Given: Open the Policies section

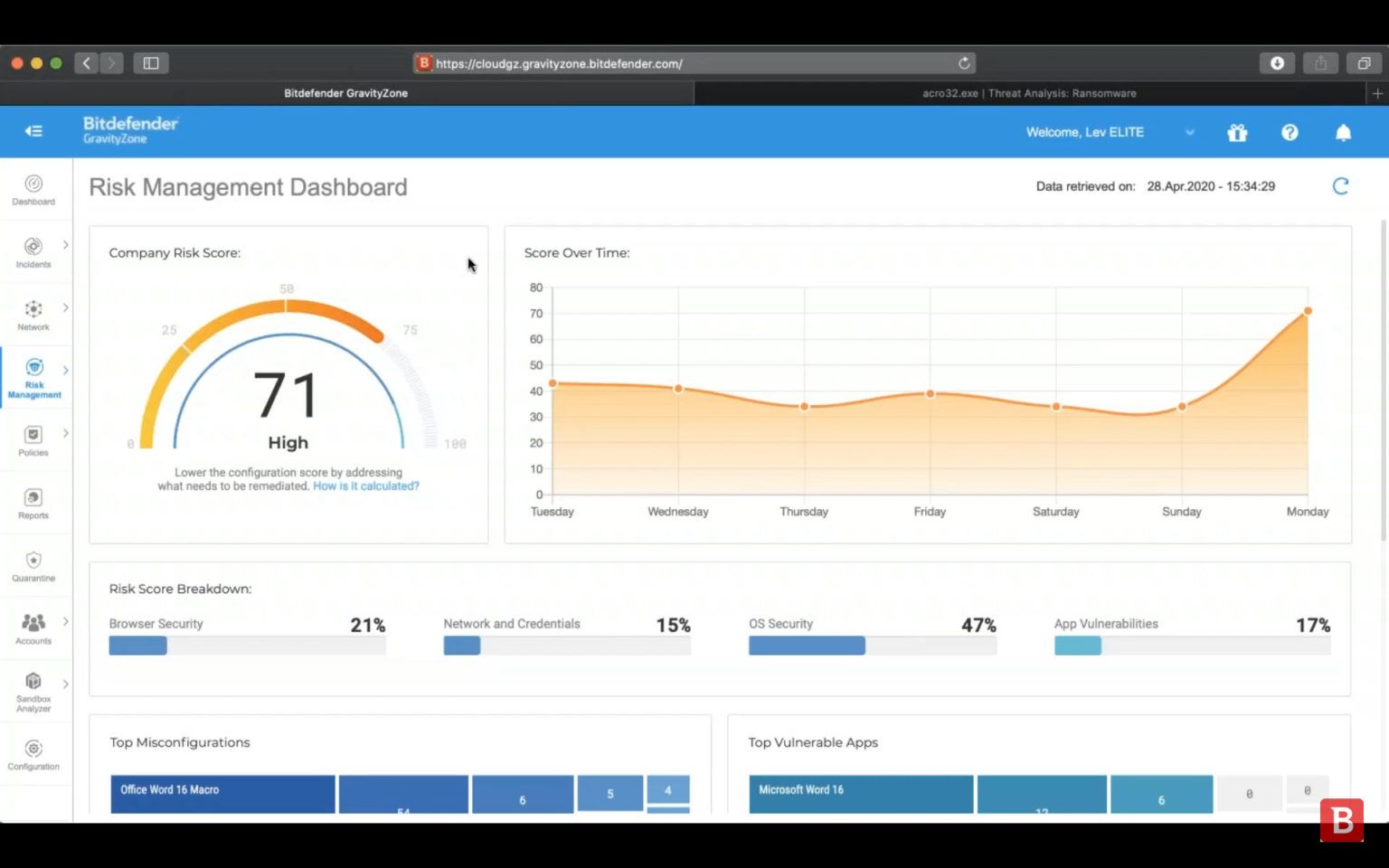Looking at the screenshot, I should [x=33, y=441].
